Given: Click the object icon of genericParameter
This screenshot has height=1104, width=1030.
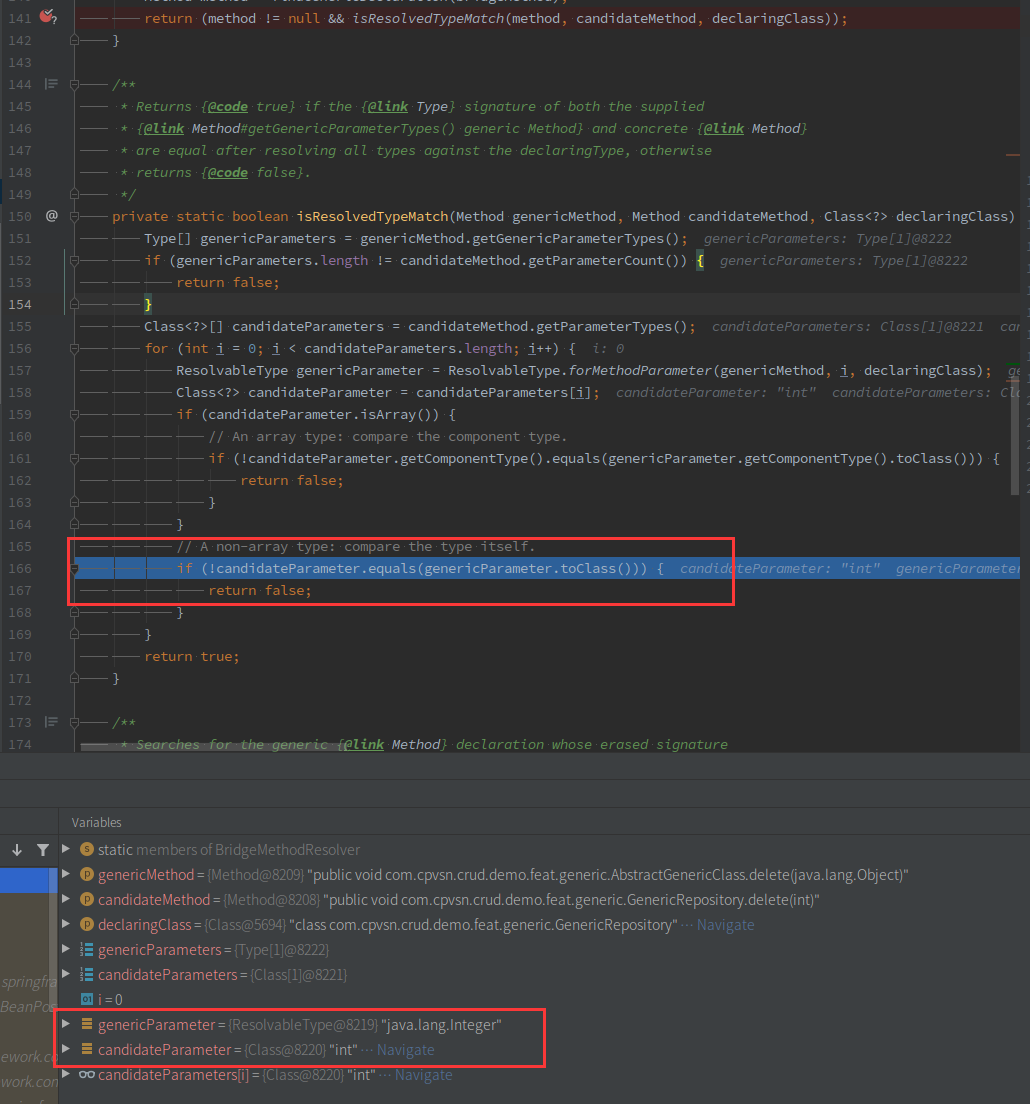Looking at the screenshot, I should coord(87,1024).
